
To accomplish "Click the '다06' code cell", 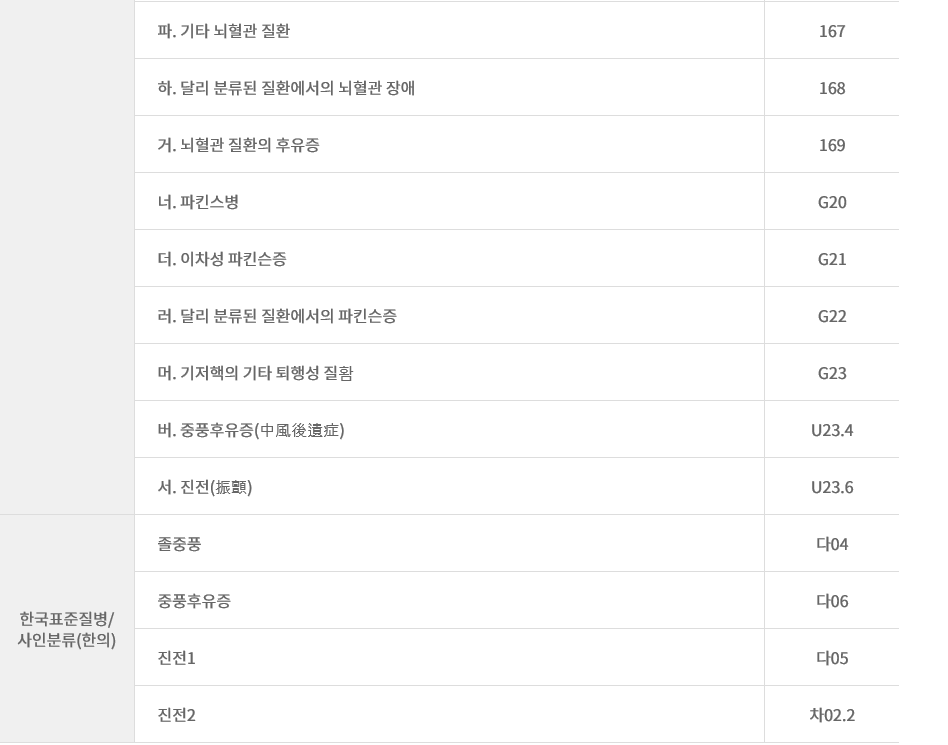I will click(832, 601).
